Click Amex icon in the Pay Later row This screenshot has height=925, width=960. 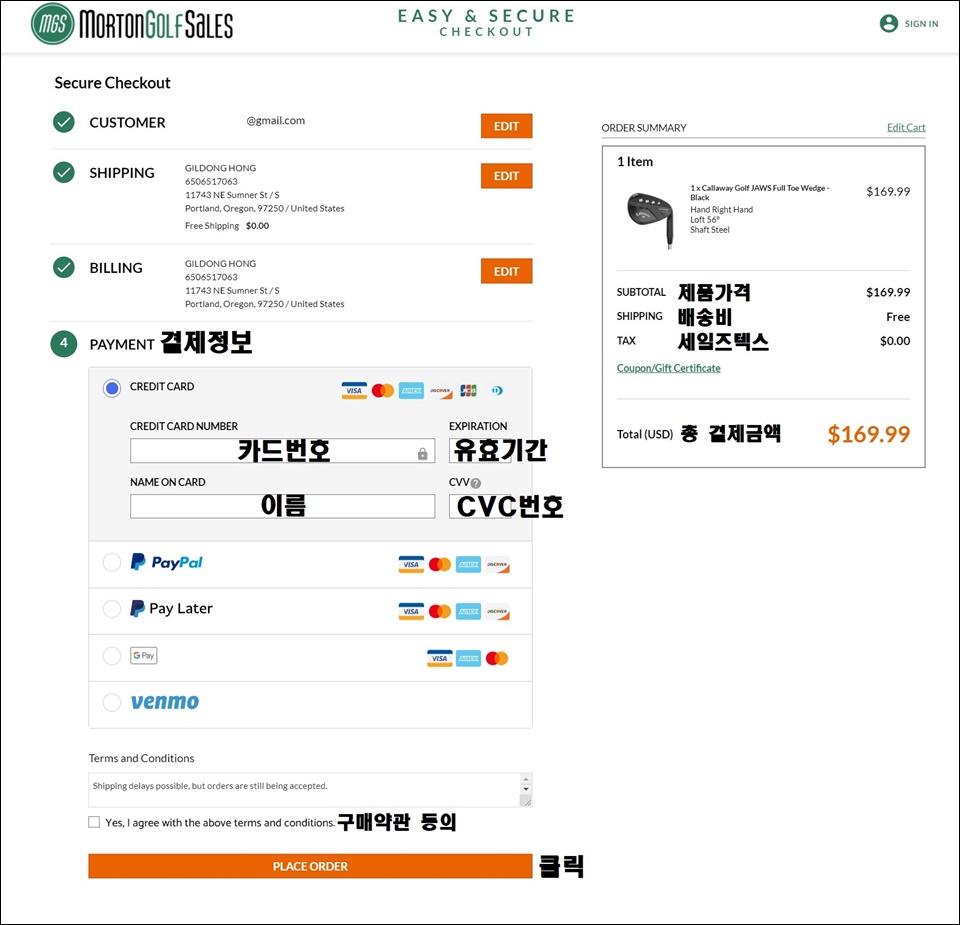(468, 611)
